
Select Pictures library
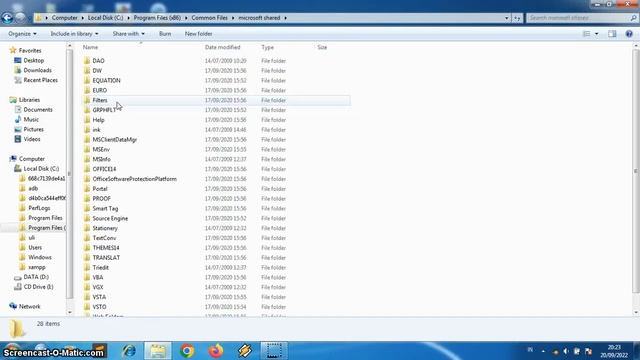click(x=33, y=129)
